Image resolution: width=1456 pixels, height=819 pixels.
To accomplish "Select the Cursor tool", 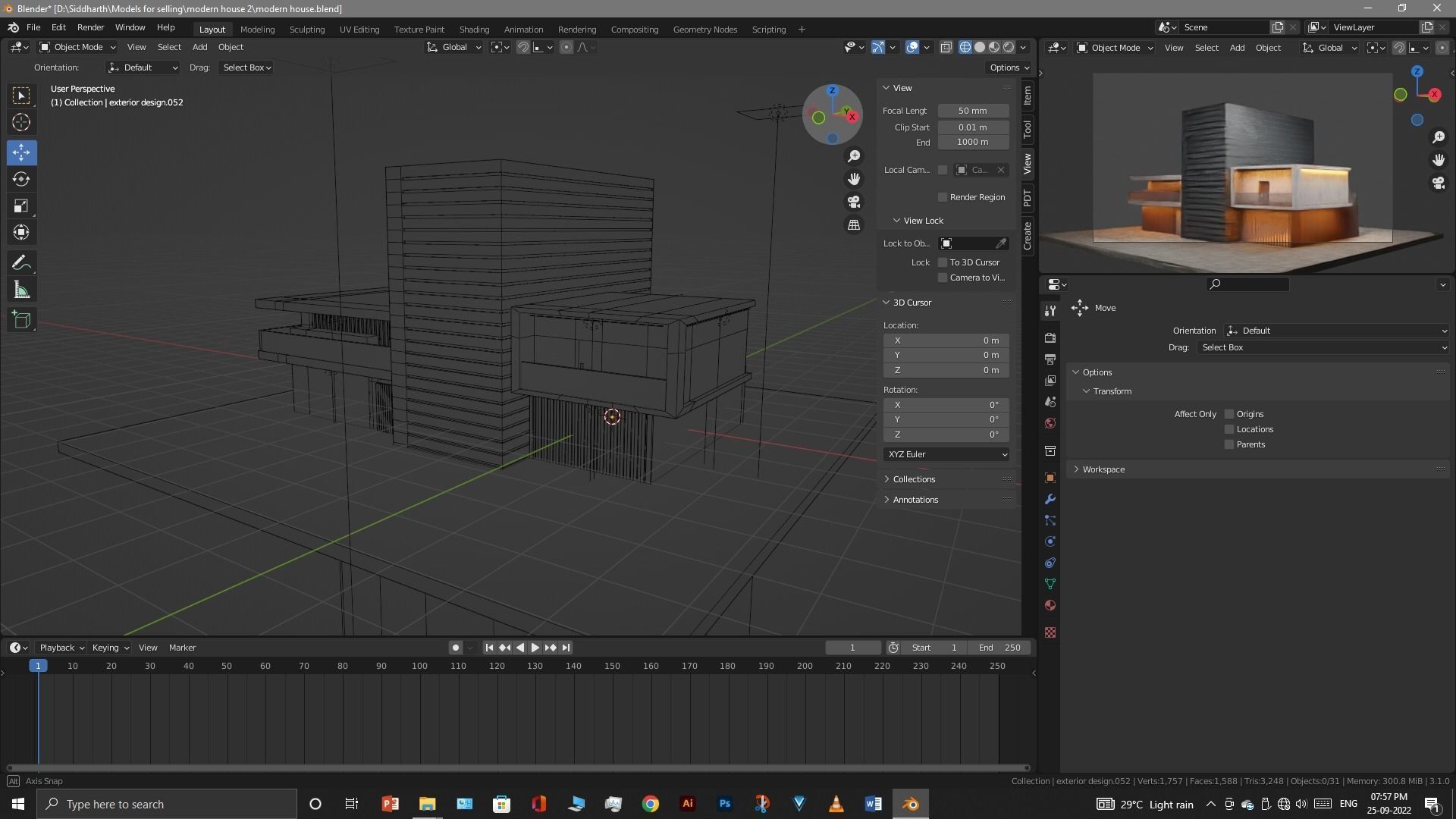I will pyautogui.click(x=21, y=122).
